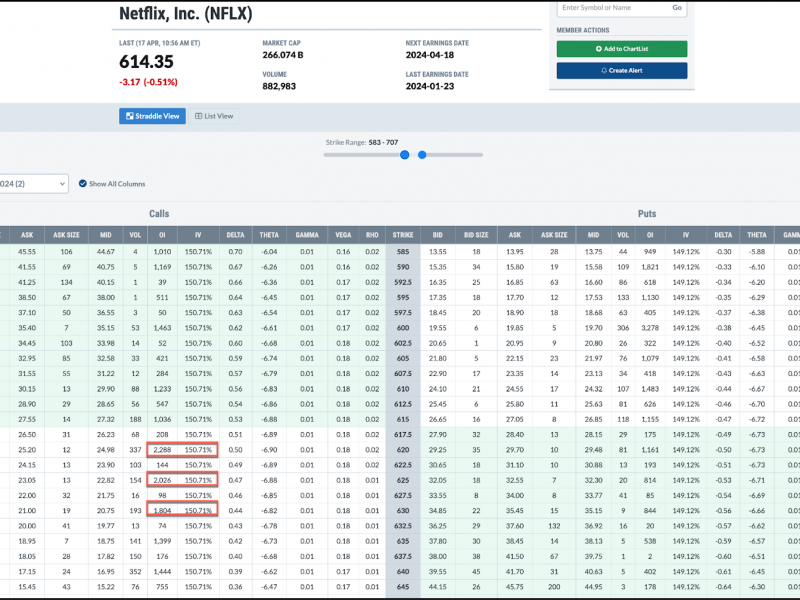Image resolution: width=800 pixels, height=600 pixels.
Task: Sort by Calls IV column header
Action: tap(198, 235)
